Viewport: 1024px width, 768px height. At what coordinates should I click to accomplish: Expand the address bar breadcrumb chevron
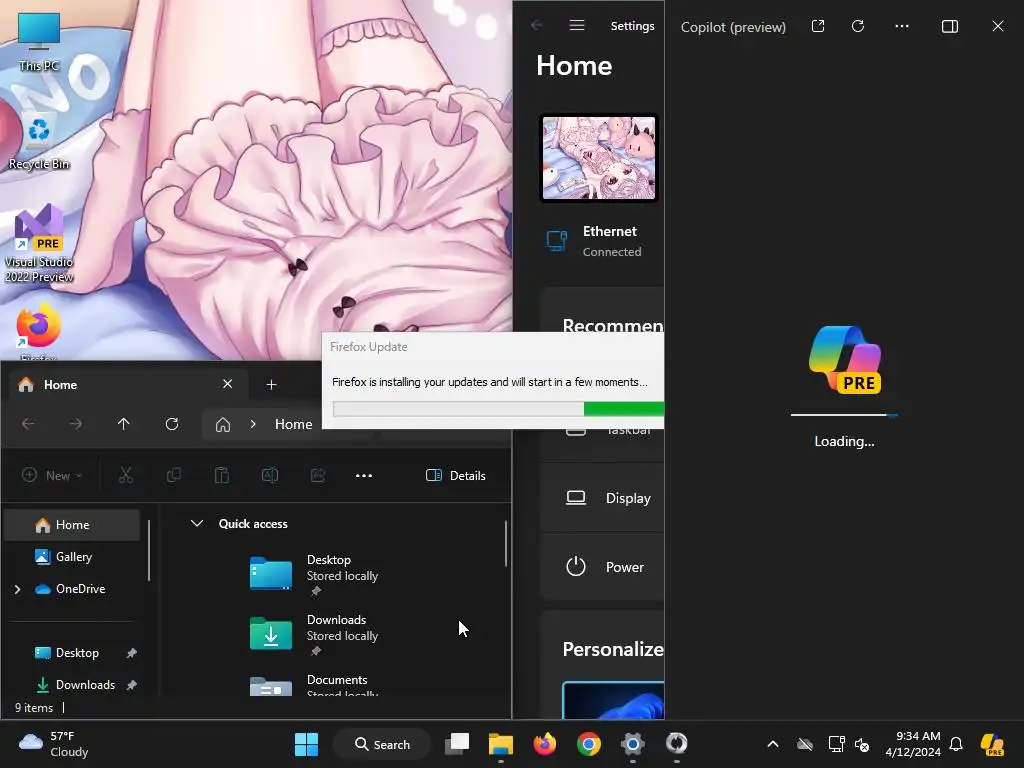pos(253,424)
